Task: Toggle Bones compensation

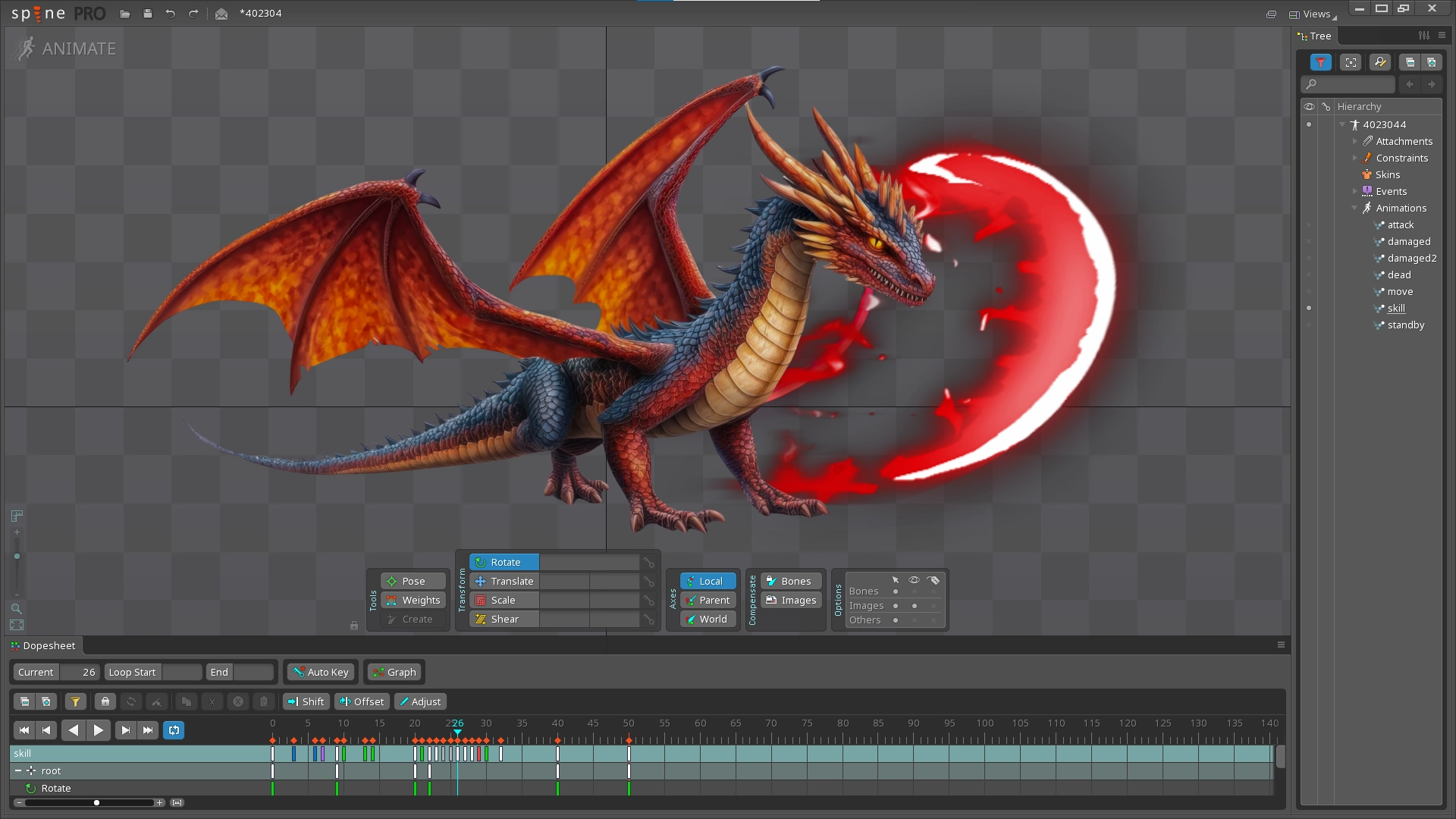Action: click(x=792, y=581)
